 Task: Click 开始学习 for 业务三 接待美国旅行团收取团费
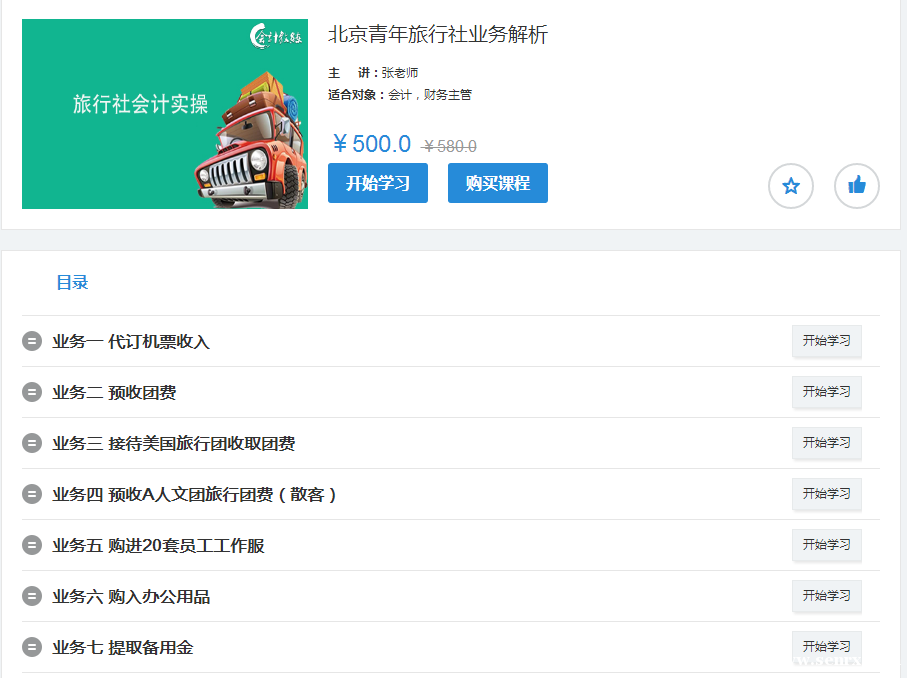pyautogui.click(x=826, y=443)
